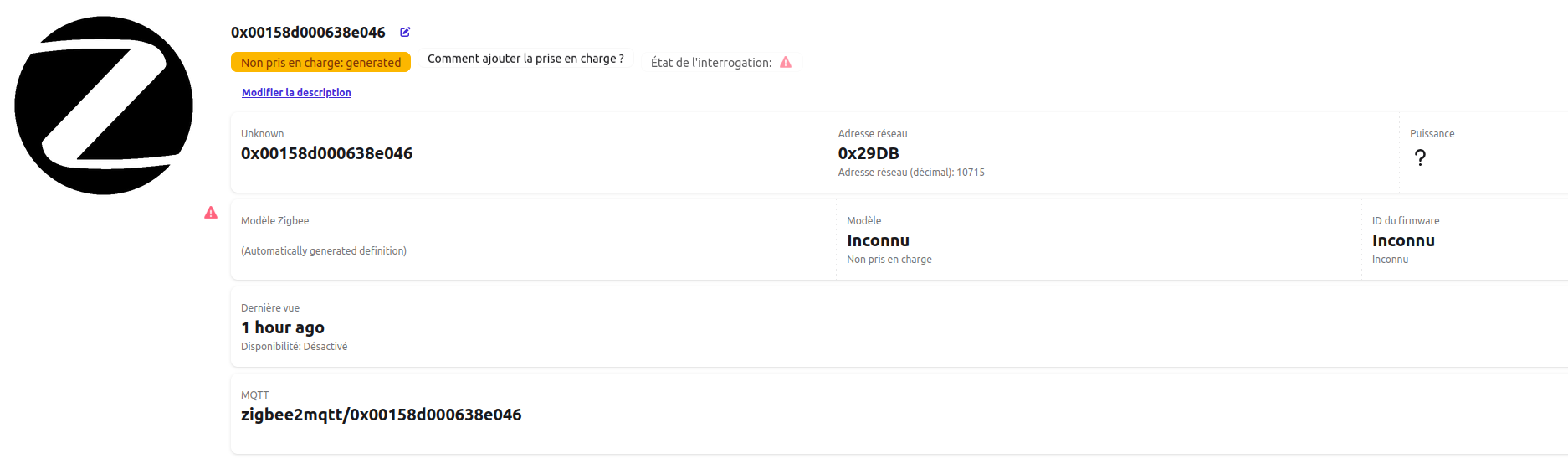
Task: Click the "1 hour ago" last seen value
Action: [x=283, y=328]
